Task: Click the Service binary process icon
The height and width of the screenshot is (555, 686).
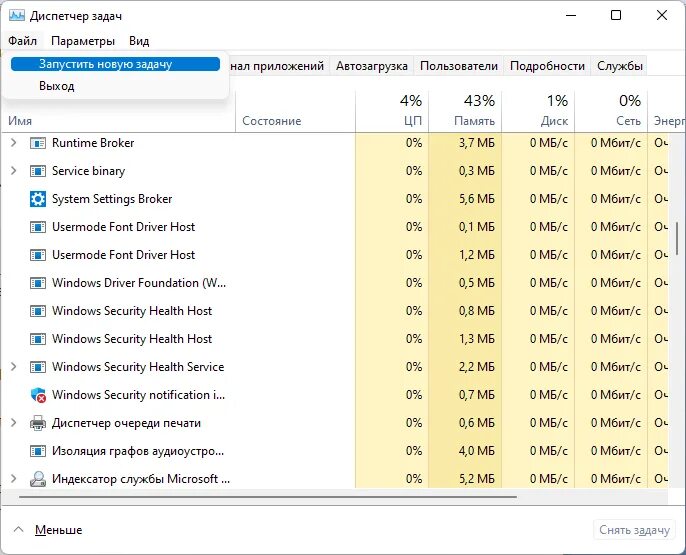Action: pos(38,171)
